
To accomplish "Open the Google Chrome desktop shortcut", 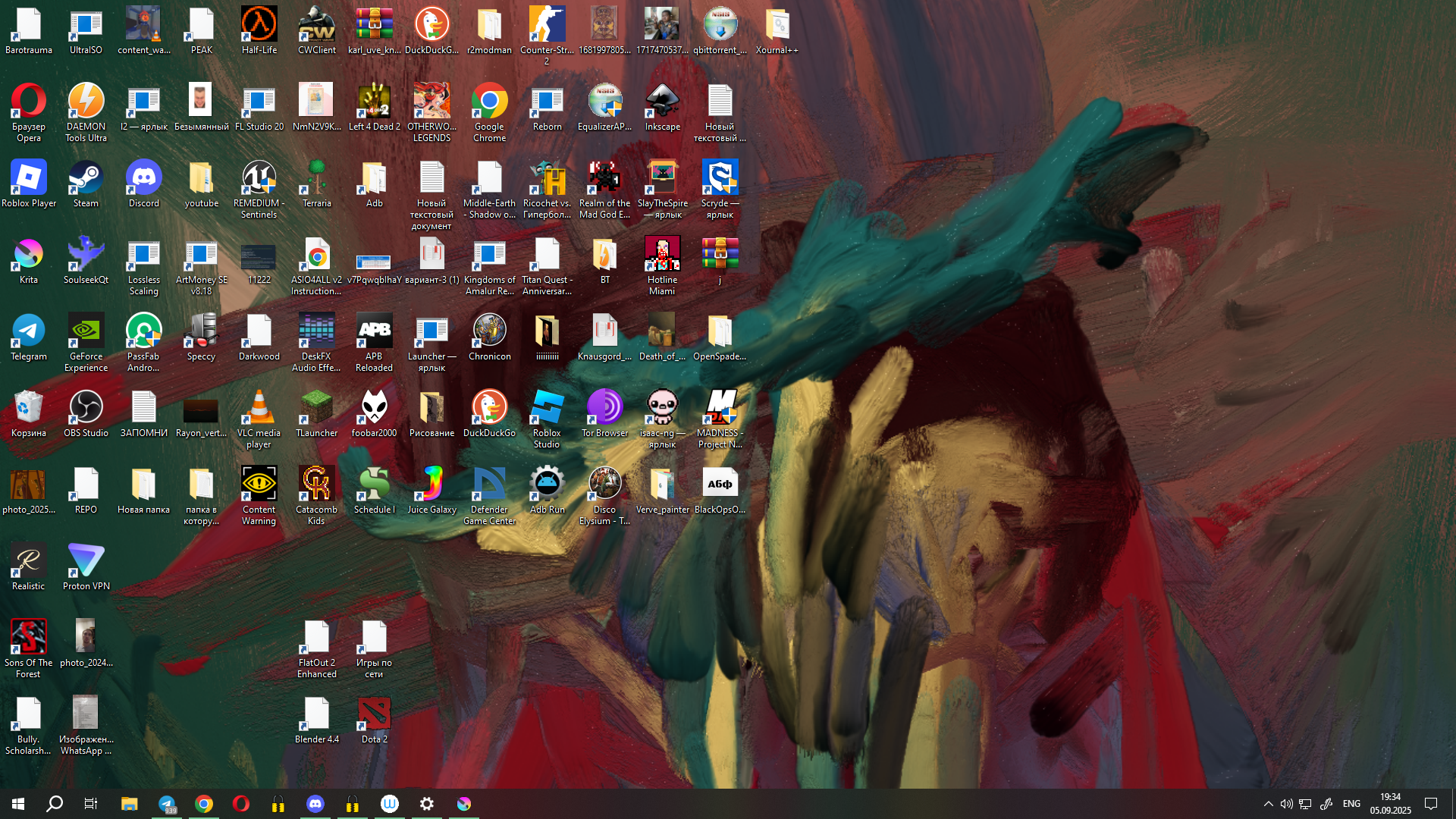I will tap(489, 113).
